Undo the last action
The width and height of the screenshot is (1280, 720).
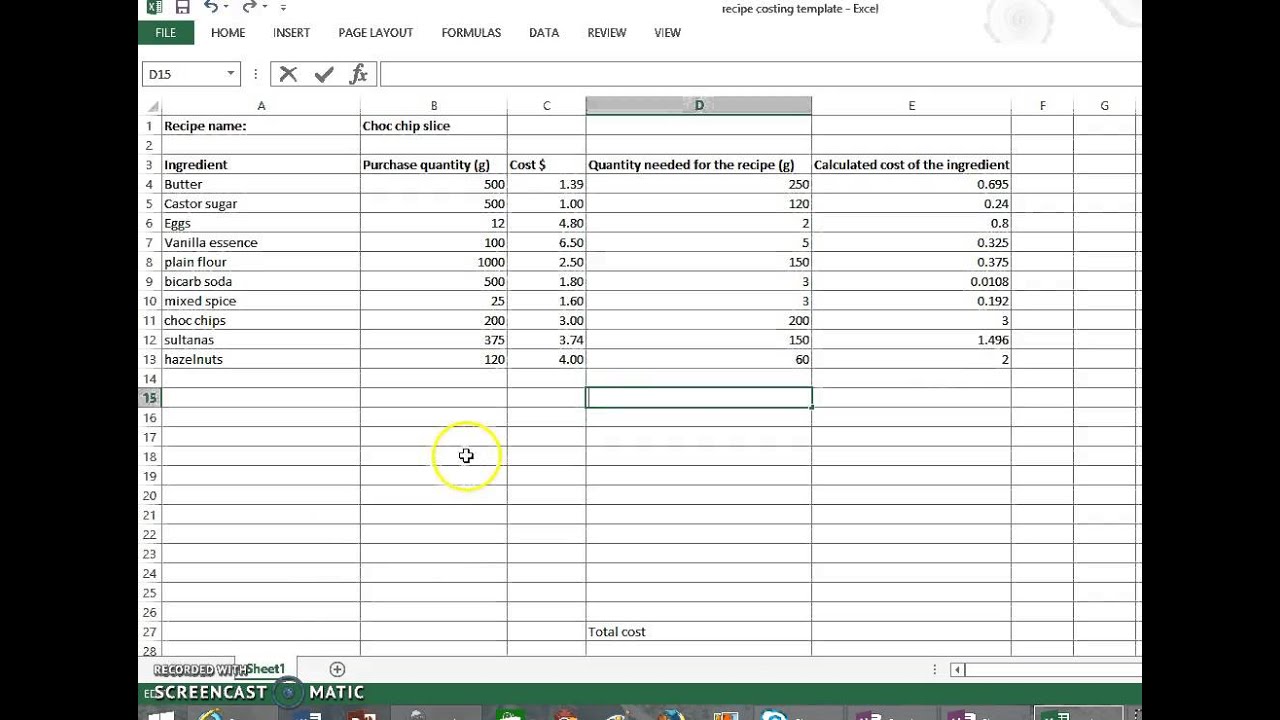point(211,7)
